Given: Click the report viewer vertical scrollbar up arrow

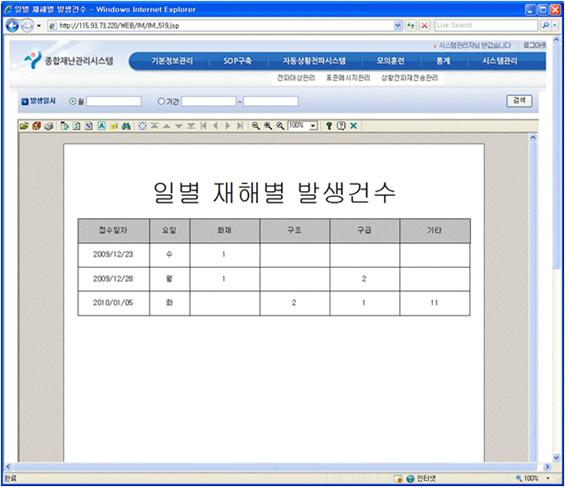Looking at the screenshot, I should coord(533,138).
